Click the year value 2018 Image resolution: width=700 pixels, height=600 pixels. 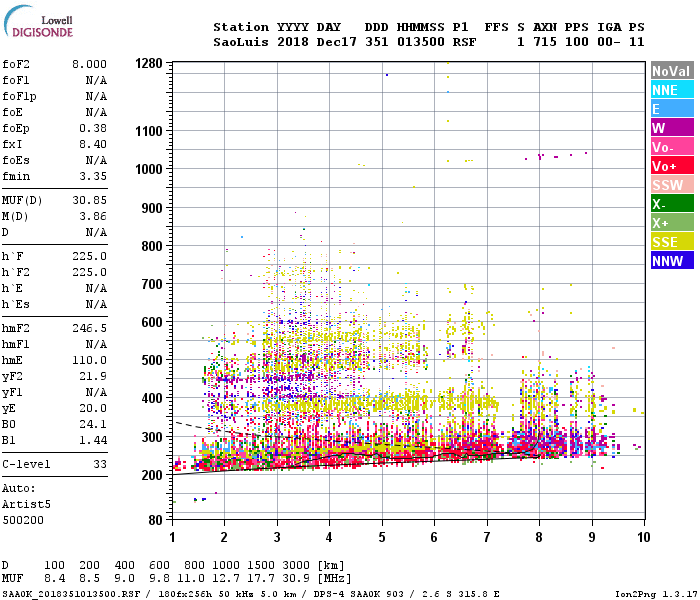pyautogui.click(x=293, y=42)
